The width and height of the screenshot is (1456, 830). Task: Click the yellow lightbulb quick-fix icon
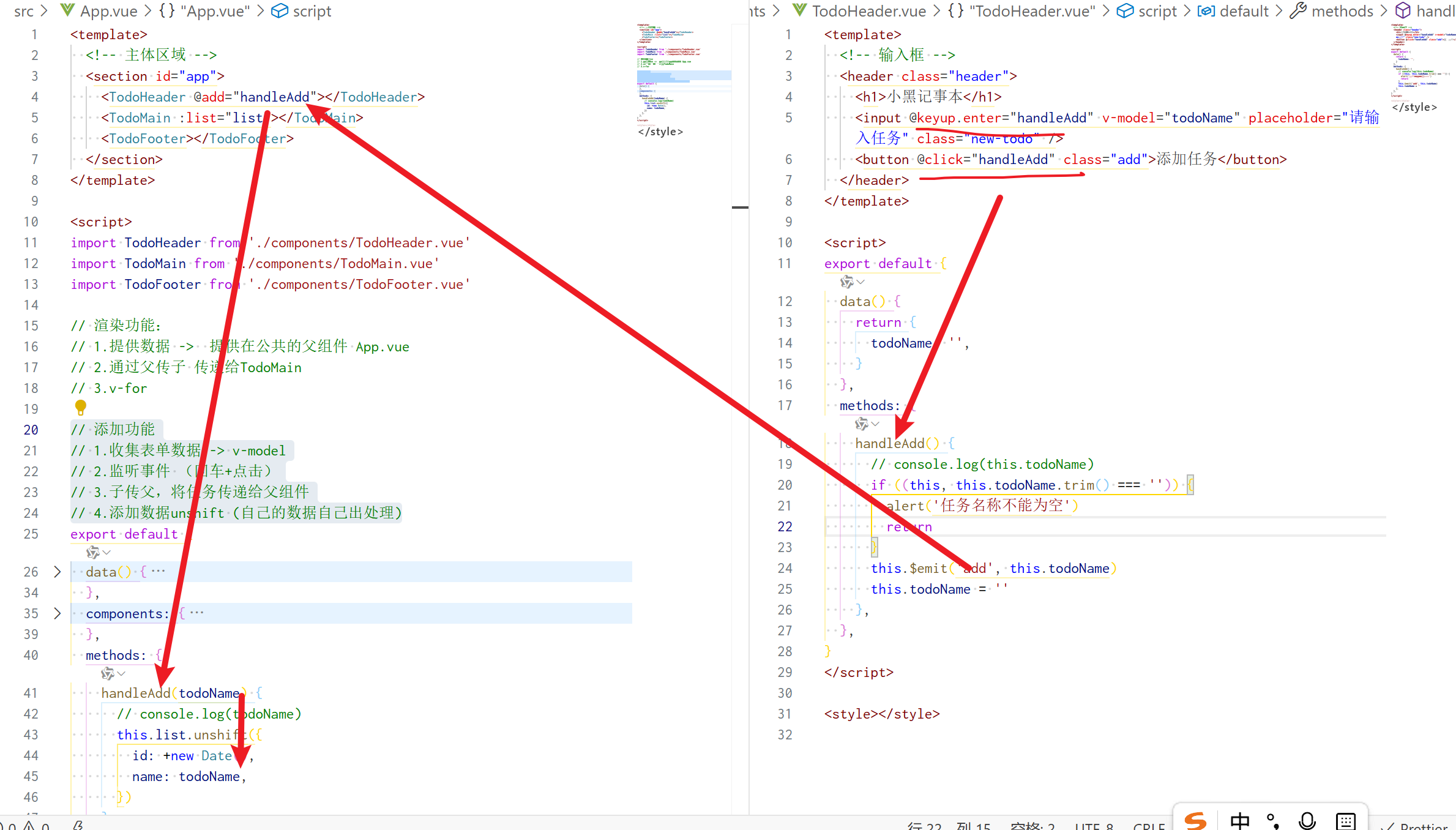coord(80,407)
